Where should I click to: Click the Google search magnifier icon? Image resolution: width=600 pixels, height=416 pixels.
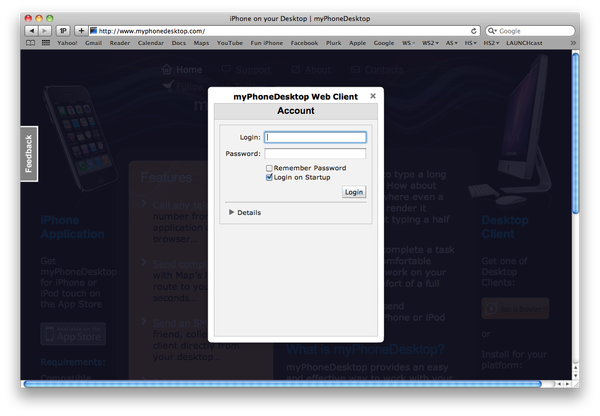click(x=492, y=31)
